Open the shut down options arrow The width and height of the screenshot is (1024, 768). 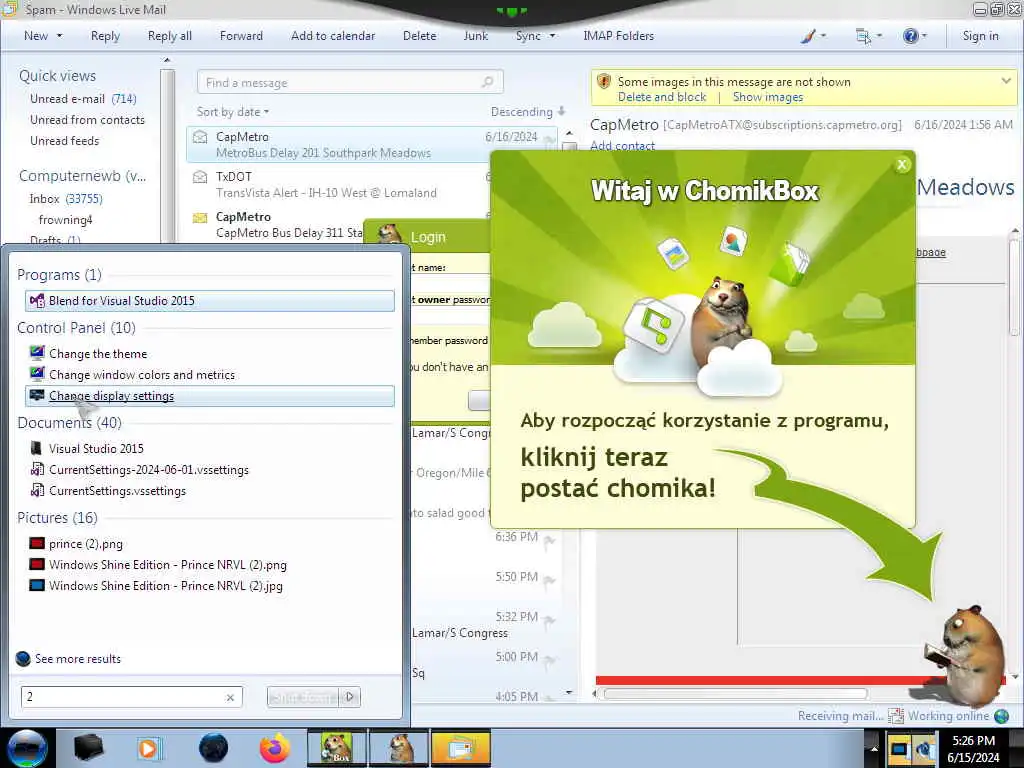tap(350, 697)
